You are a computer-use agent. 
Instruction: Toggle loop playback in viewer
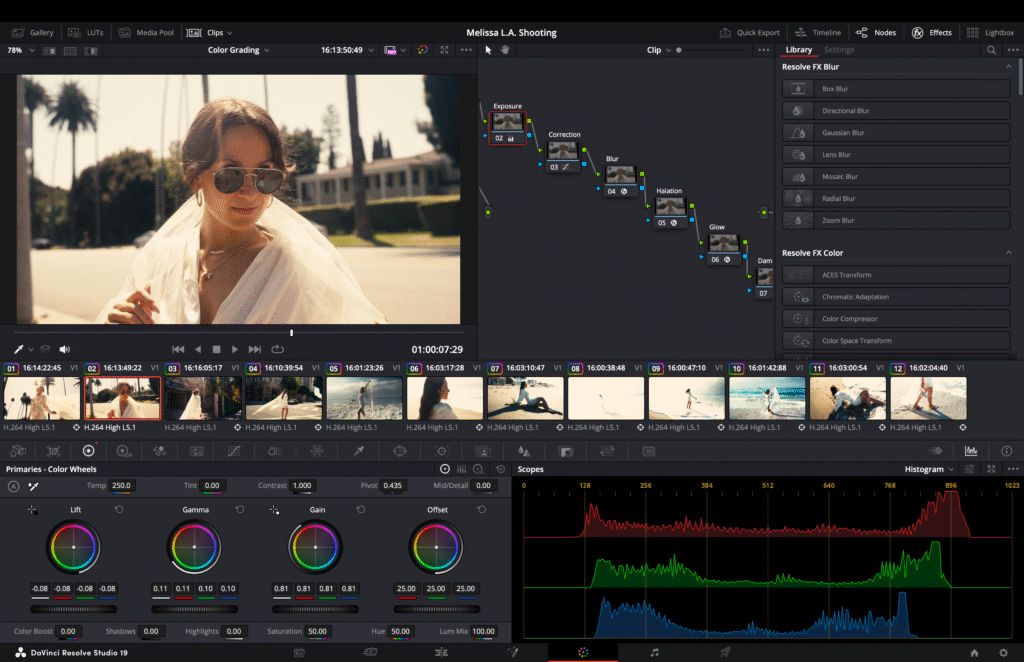point(277,349)
